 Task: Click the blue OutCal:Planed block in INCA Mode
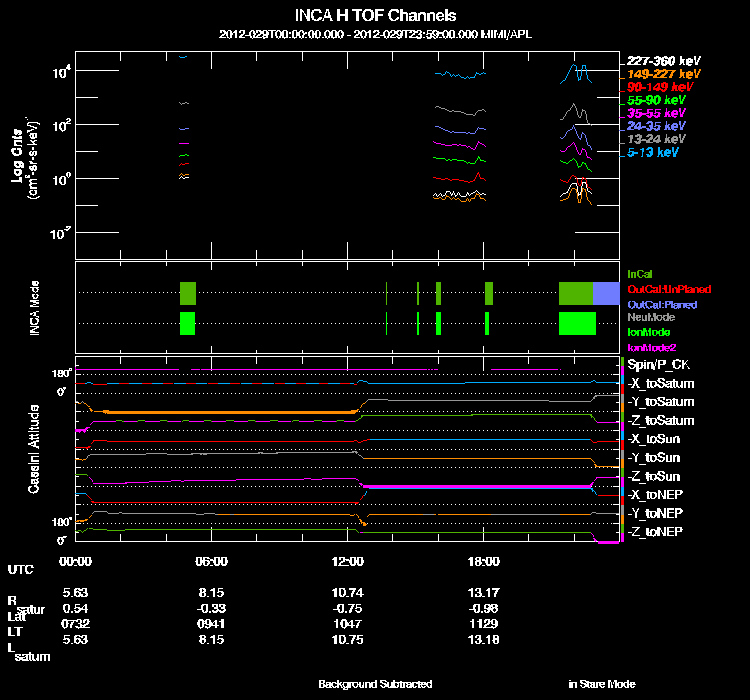(x=607, y=293)
